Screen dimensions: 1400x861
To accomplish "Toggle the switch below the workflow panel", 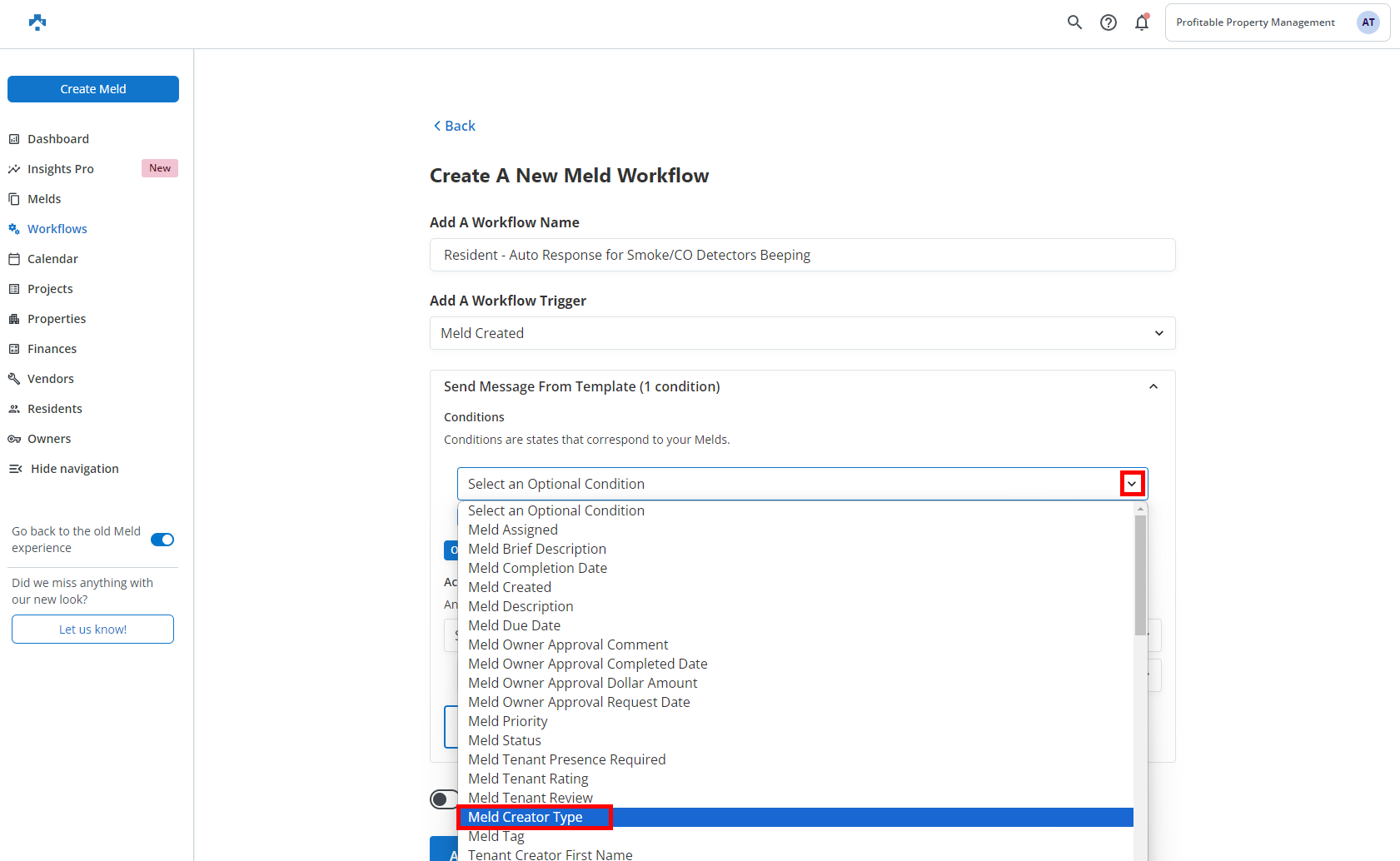I will (x=444, y=799).
